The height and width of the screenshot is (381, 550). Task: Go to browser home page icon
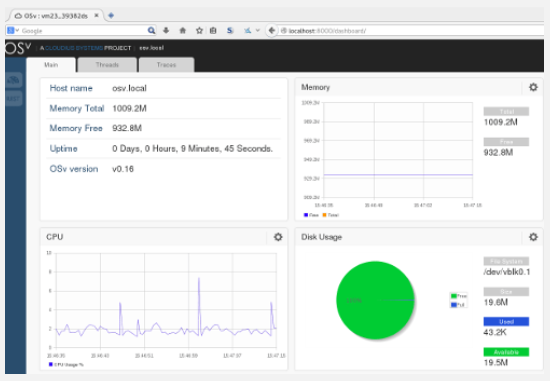coord(182,31)
